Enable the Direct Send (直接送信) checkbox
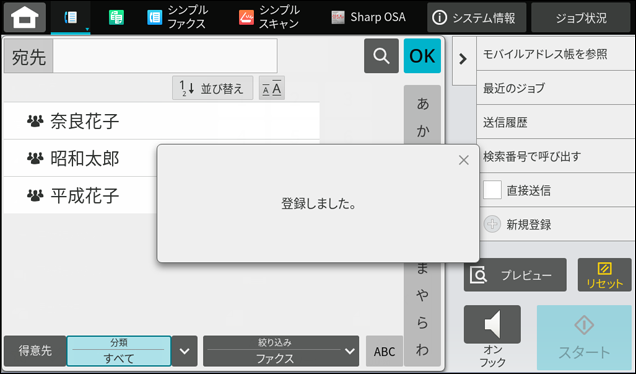Image resolution: width=636 pixels, height=374 pixels. point(492,190)
